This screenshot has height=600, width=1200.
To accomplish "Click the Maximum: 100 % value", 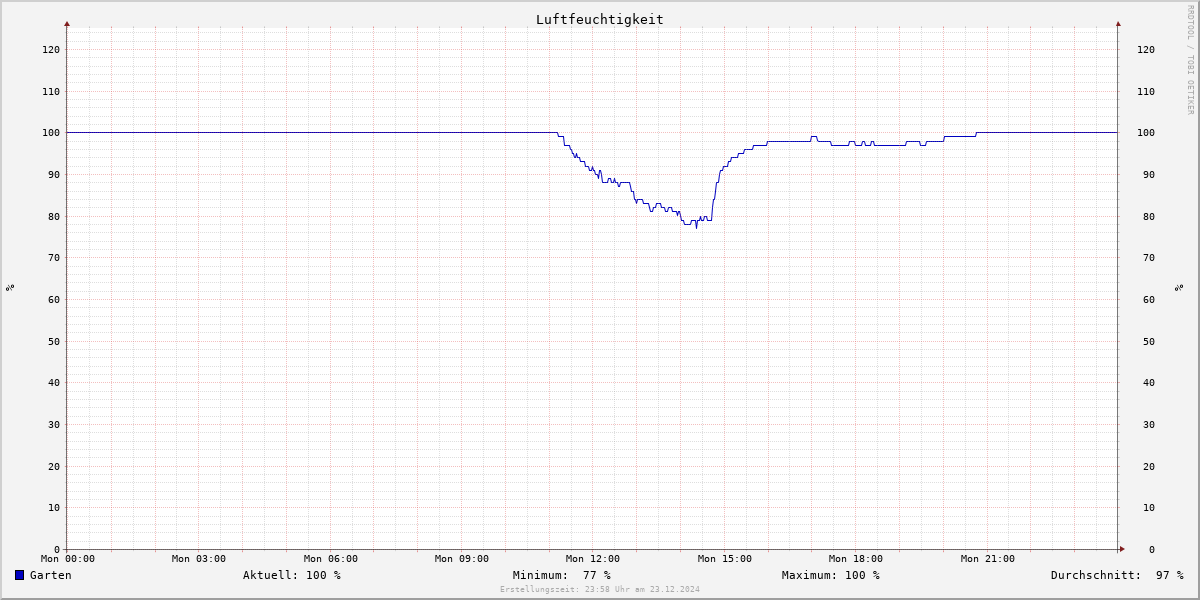I will [x=831, y=575].
